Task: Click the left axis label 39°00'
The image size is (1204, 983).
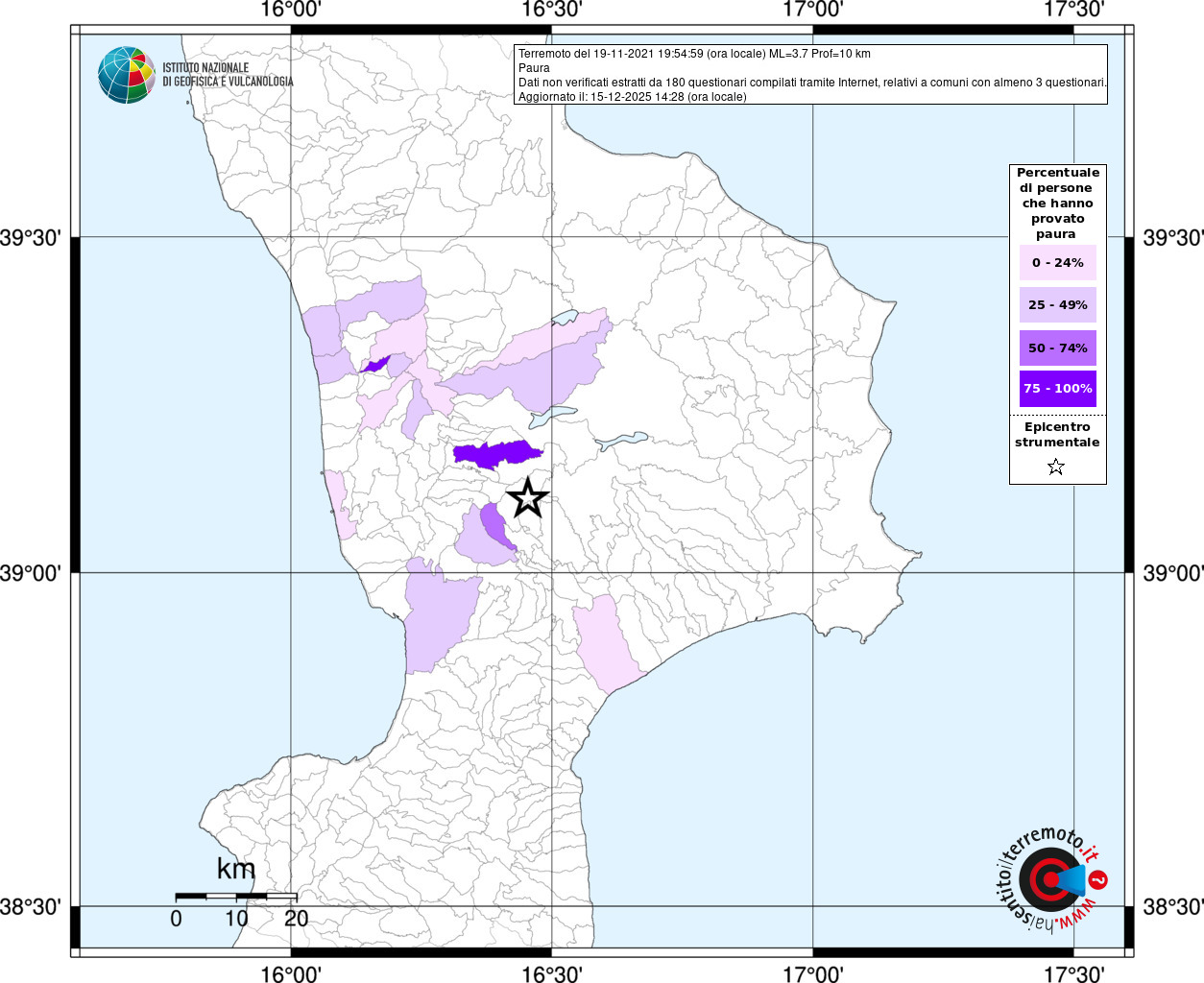Action: pos(31,573)
